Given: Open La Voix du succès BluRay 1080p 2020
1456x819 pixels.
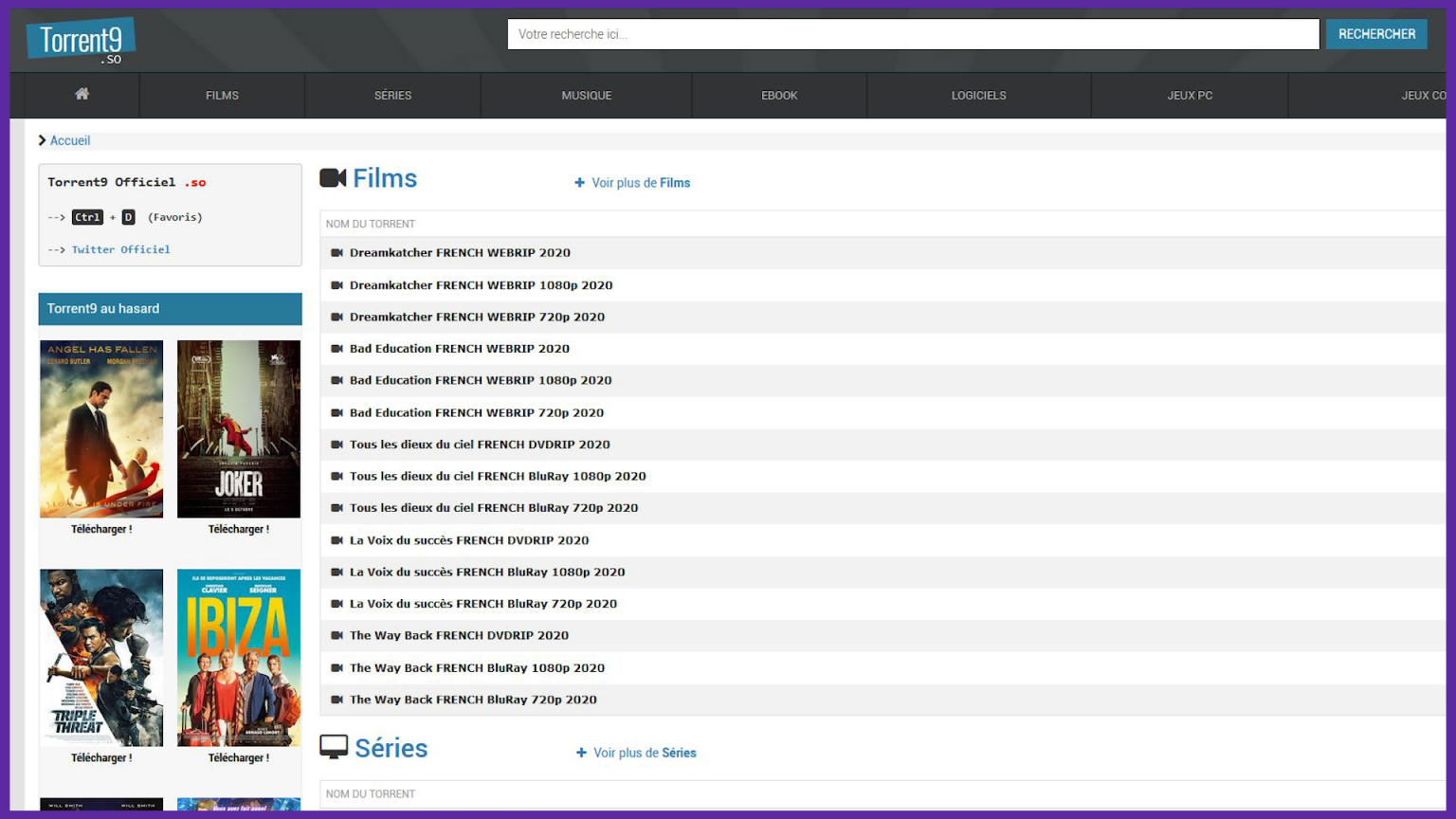Looking at the screenshot, I should point(487,572).
